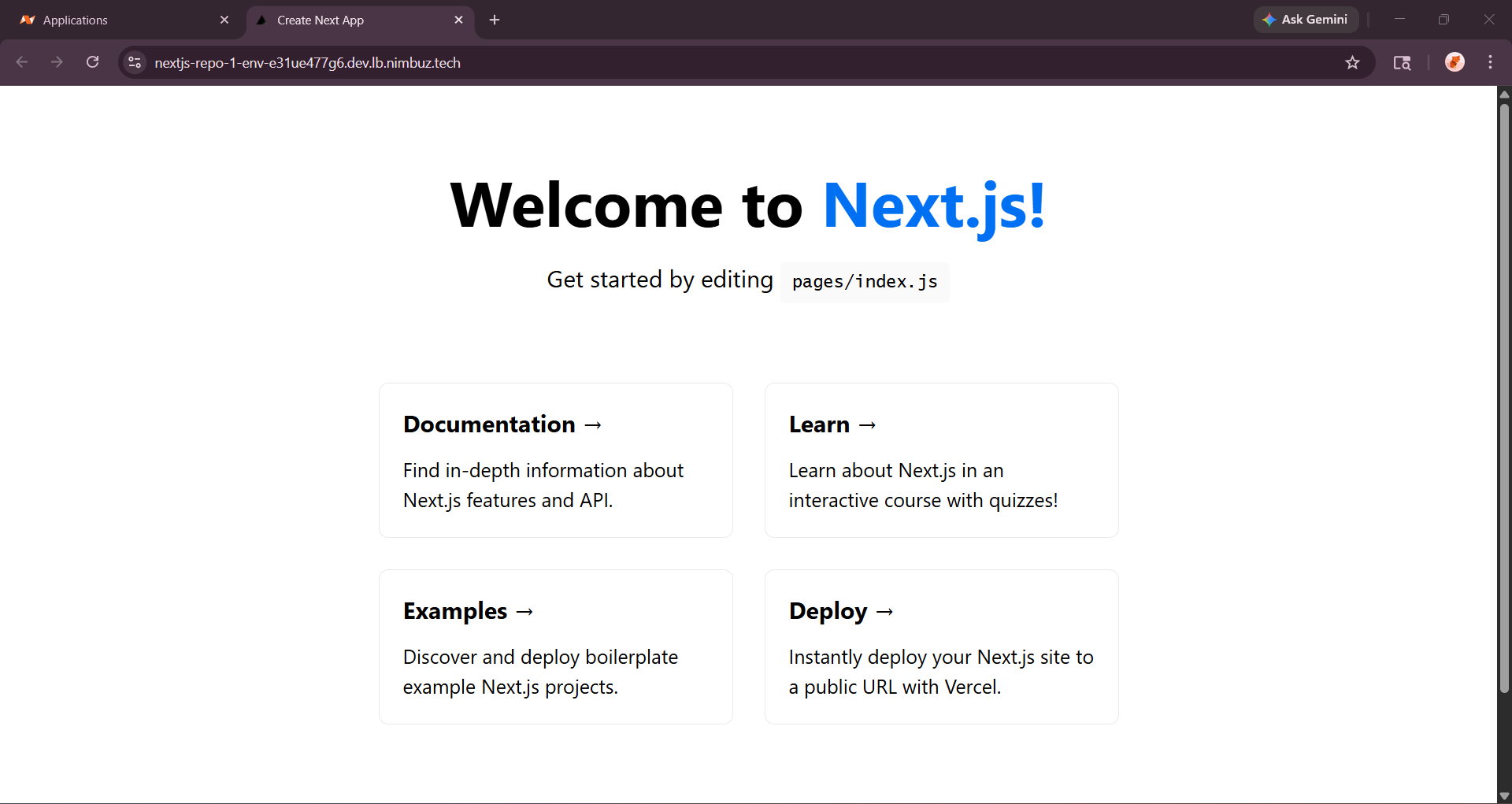Image resolution: width=1512 pixels, height=804 pixels.
Task: Open the Learn card
Action: click(x=941, y=460)
